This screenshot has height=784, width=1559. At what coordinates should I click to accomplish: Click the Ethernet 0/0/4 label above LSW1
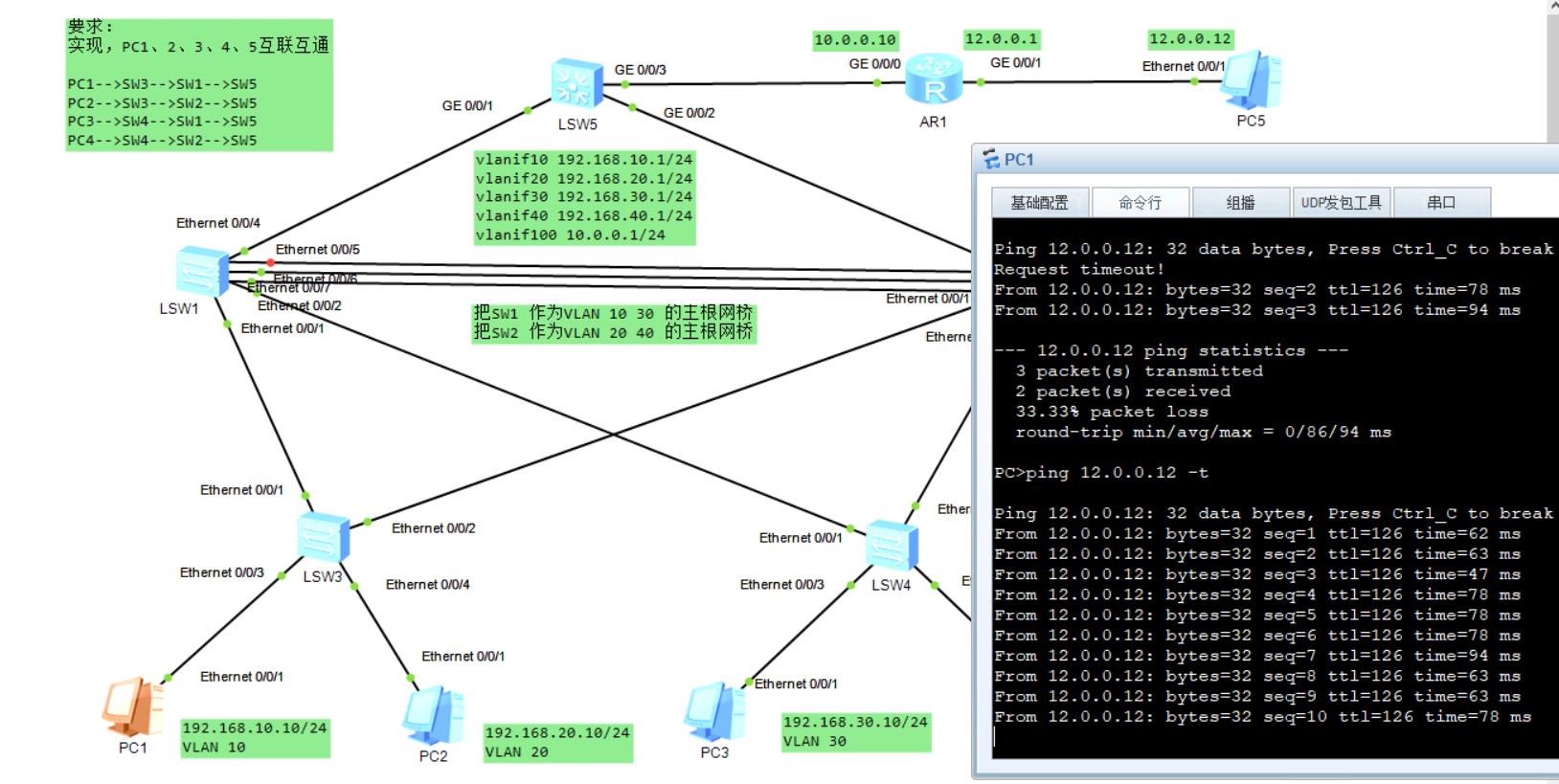[x=218, y=223]
